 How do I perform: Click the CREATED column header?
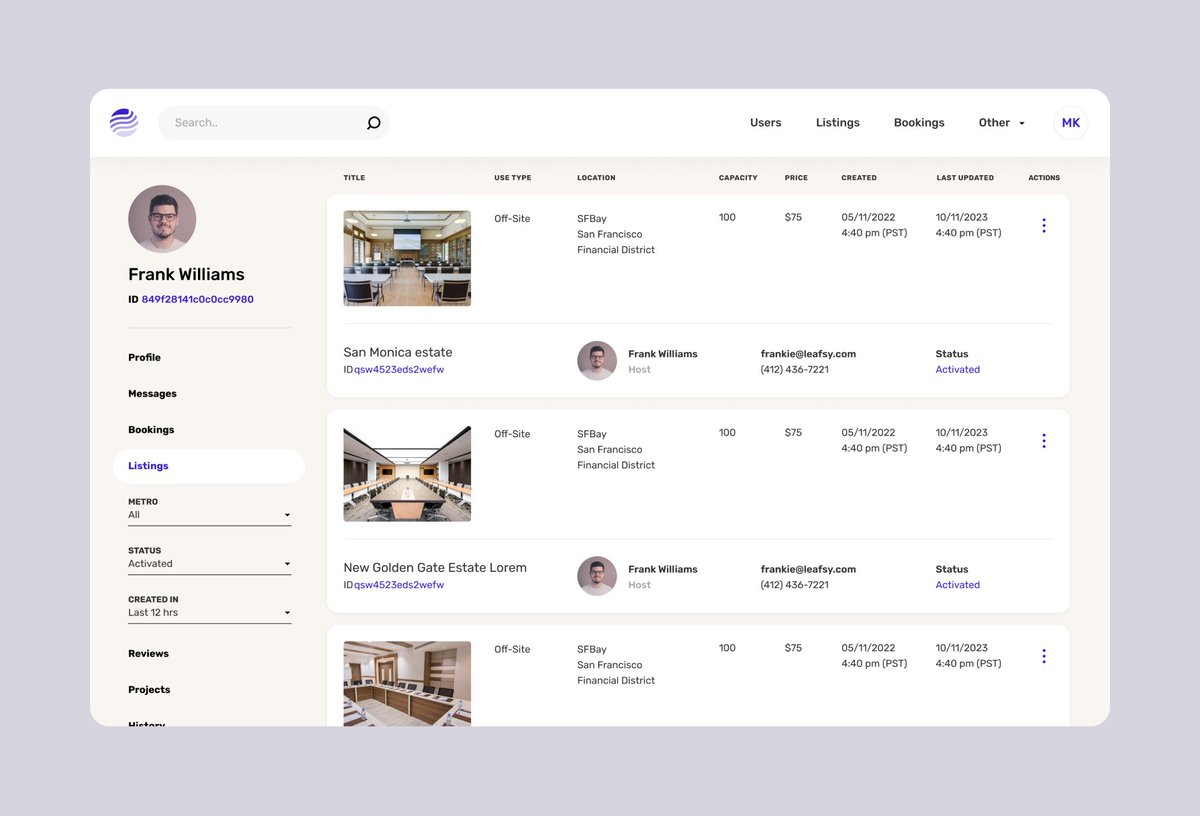point(859,178)
